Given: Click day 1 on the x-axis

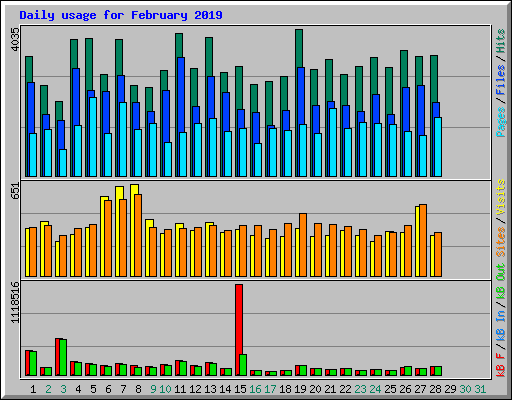Looking at the screenshot, I should pos(33,389).
